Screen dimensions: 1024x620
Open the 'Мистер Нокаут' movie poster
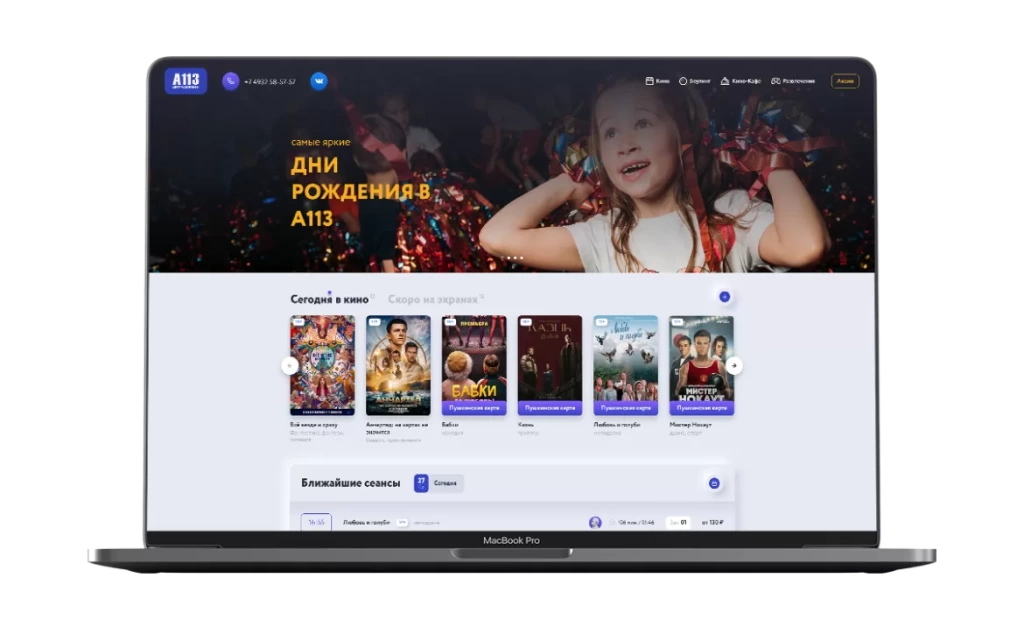[x=701, y=358]
